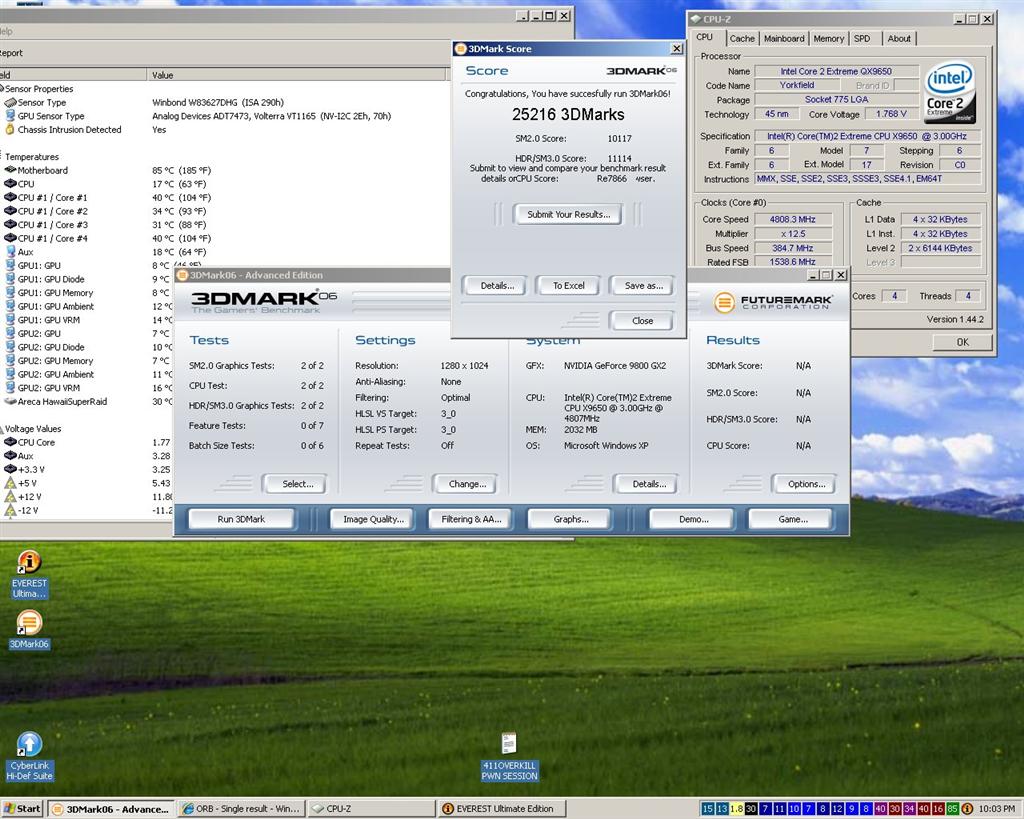Open the CyberLink Hi-Def Suite desktop shortcut
1024x819 pixels.
[29, 756]
